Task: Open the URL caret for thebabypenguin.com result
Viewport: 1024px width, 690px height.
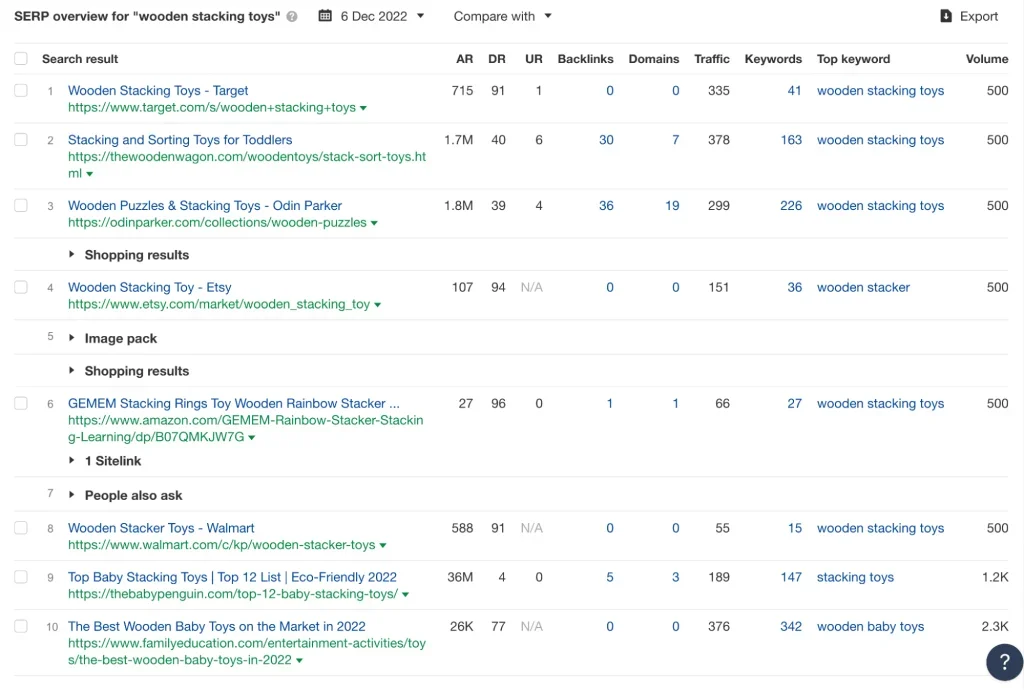Action: 407,593
